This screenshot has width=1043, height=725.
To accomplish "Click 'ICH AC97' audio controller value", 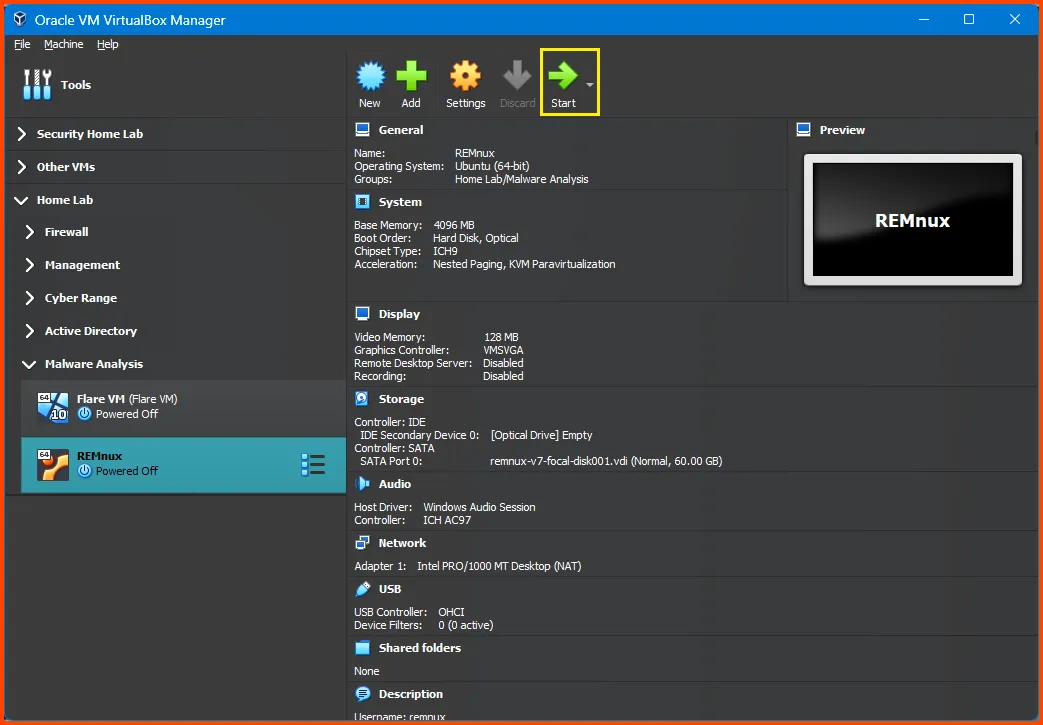I will 447,520.
